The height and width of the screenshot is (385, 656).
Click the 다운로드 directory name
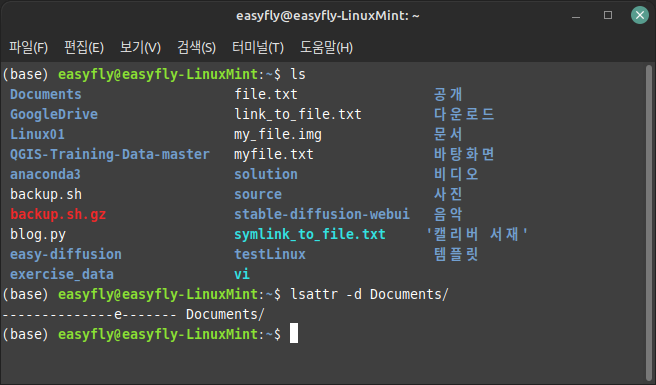[464, 114]
